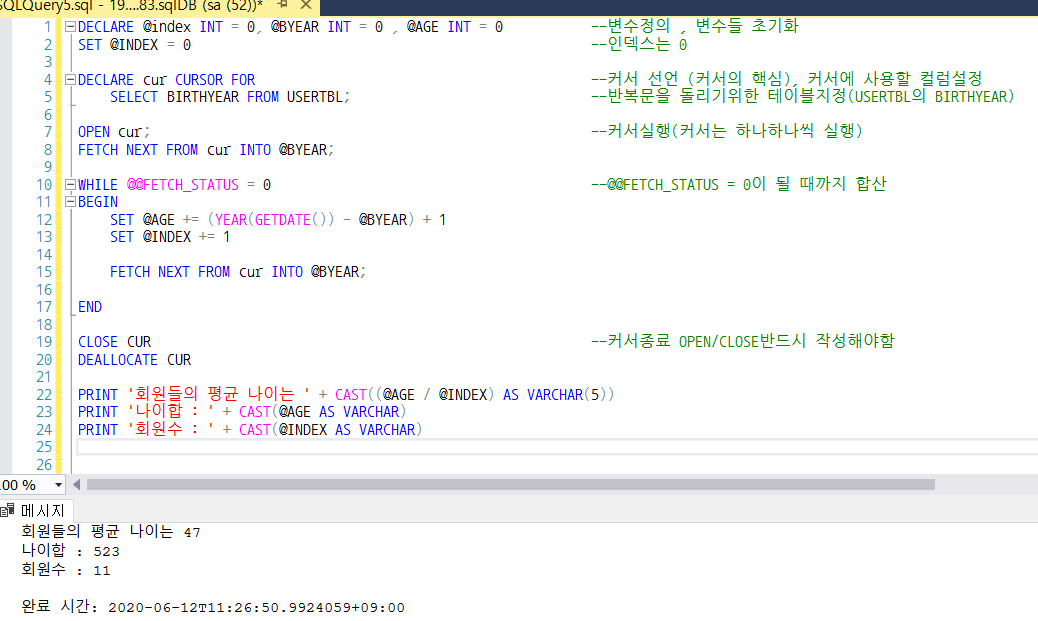
Task: Click line number 26 in the gutter
Action: click(x=44, y=465)
